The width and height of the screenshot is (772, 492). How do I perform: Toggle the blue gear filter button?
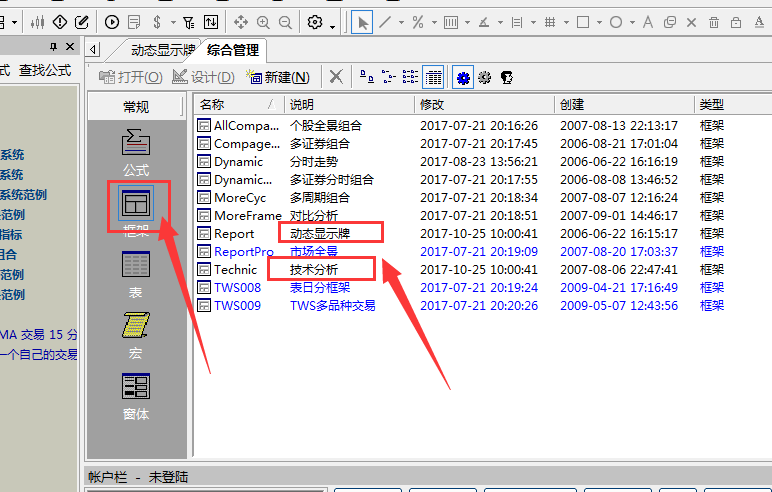pyautogui.click(x=463, y=77)
